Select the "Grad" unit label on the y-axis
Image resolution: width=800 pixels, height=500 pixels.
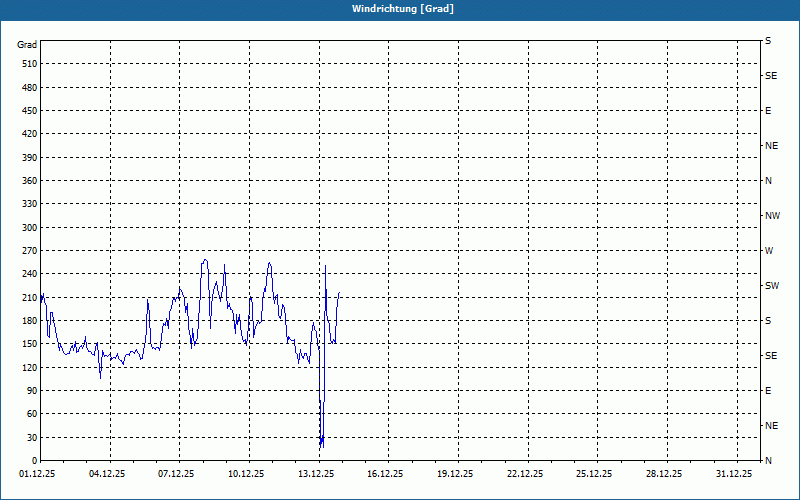point(27,45)
